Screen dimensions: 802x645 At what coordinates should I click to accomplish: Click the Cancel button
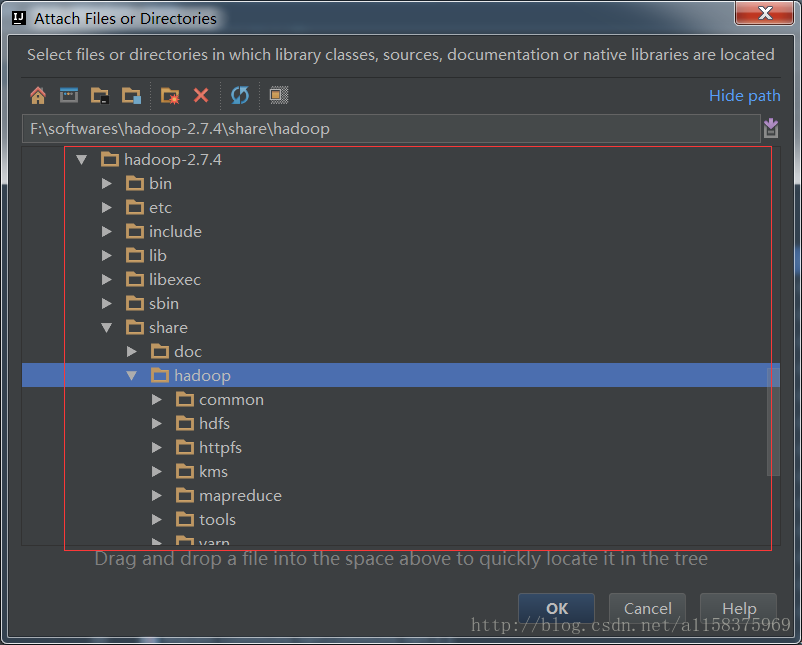point(648,608)
